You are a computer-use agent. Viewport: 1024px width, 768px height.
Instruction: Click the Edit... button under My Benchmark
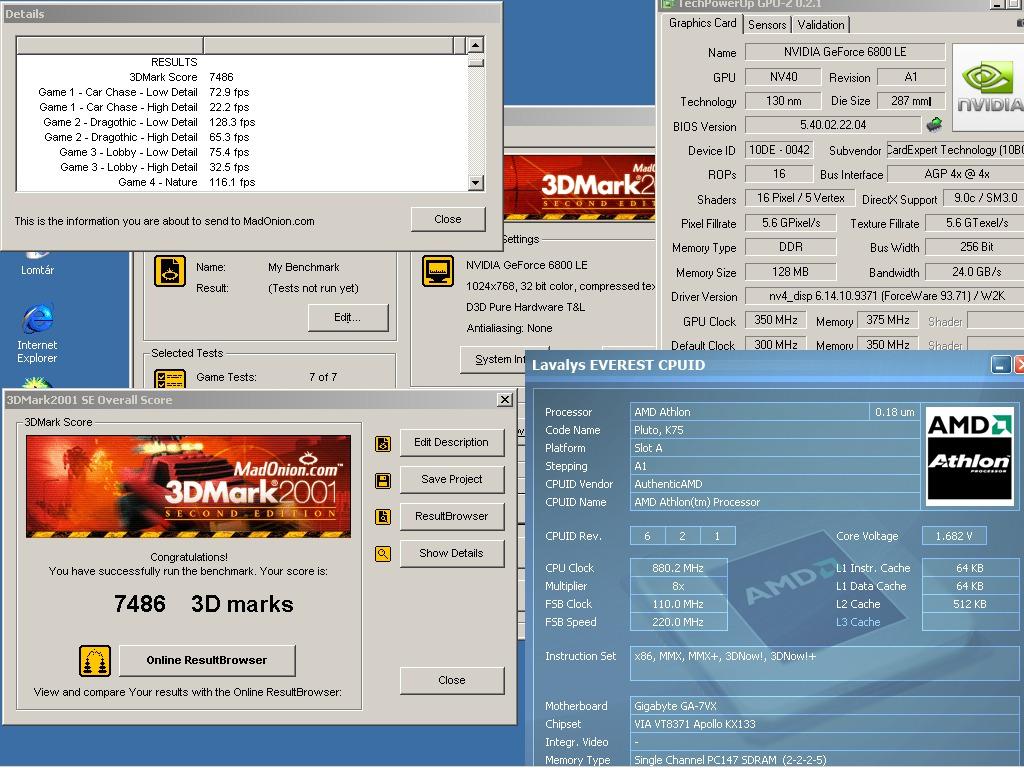click(347, 317)
